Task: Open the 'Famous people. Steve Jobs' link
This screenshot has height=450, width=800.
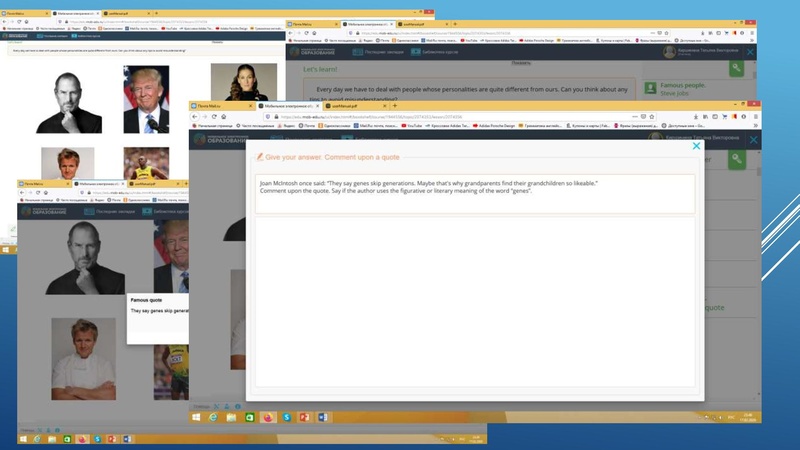Action: [684, 90]
